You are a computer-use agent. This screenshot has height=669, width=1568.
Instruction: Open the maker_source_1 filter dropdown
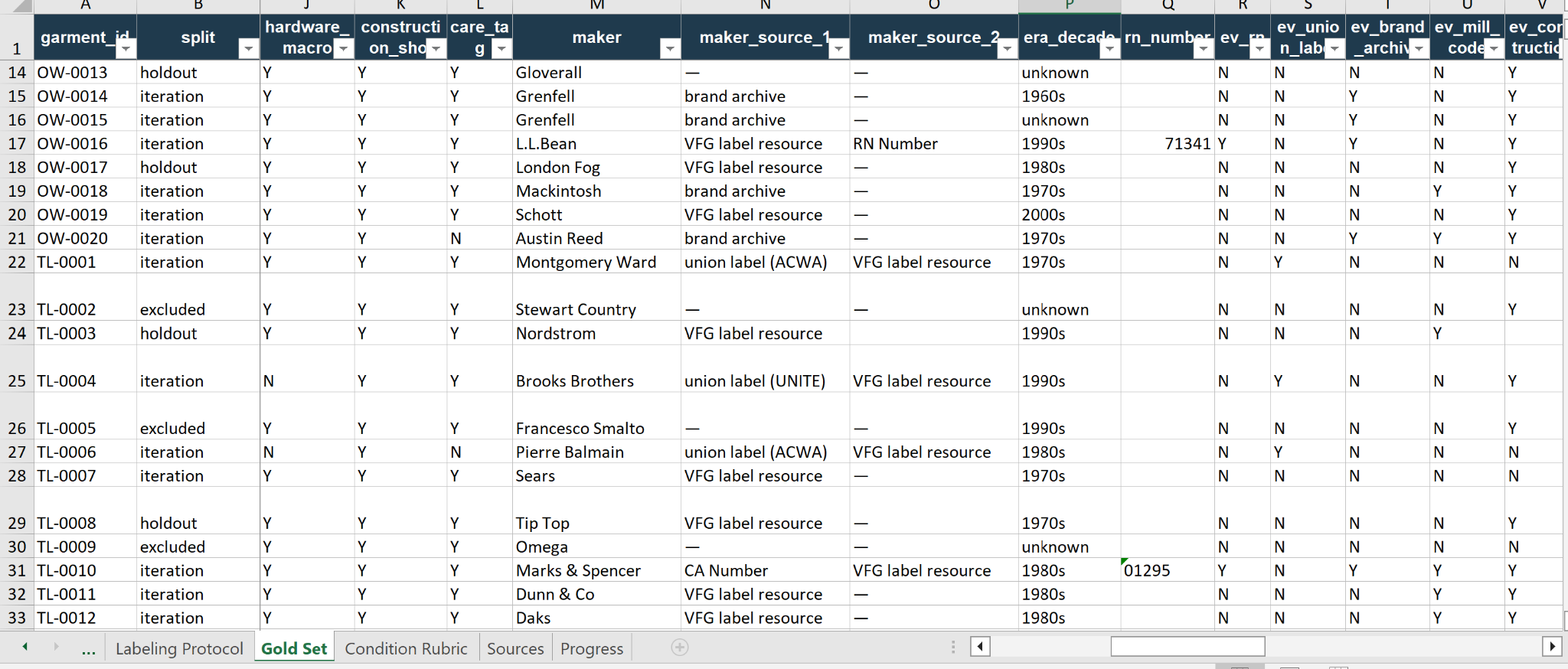point(839,50)
